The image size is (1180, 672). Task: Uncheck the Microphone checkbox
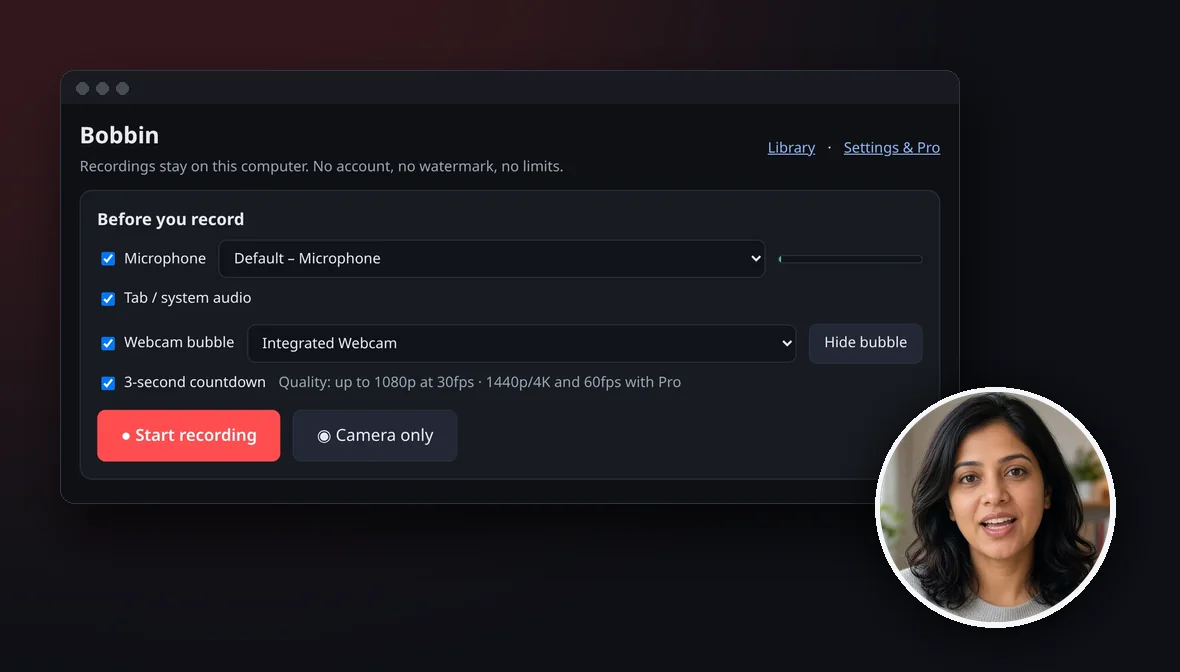pyautogui.click(x=108, y=259)
